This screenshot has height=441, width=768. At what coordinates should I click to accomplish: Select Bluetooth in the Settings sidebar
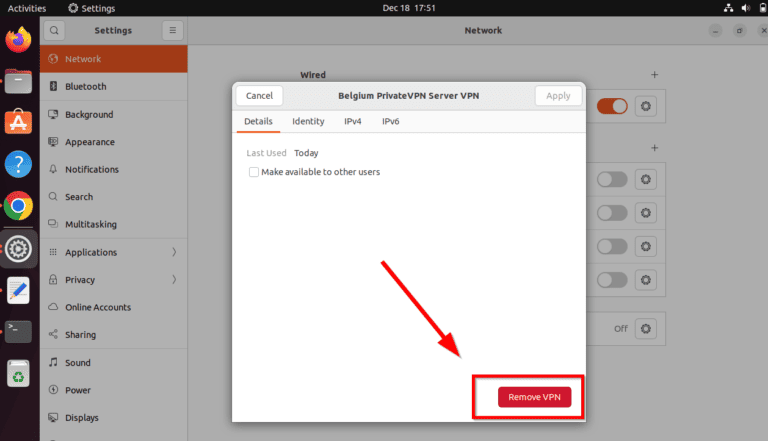(x=114, y=87)
